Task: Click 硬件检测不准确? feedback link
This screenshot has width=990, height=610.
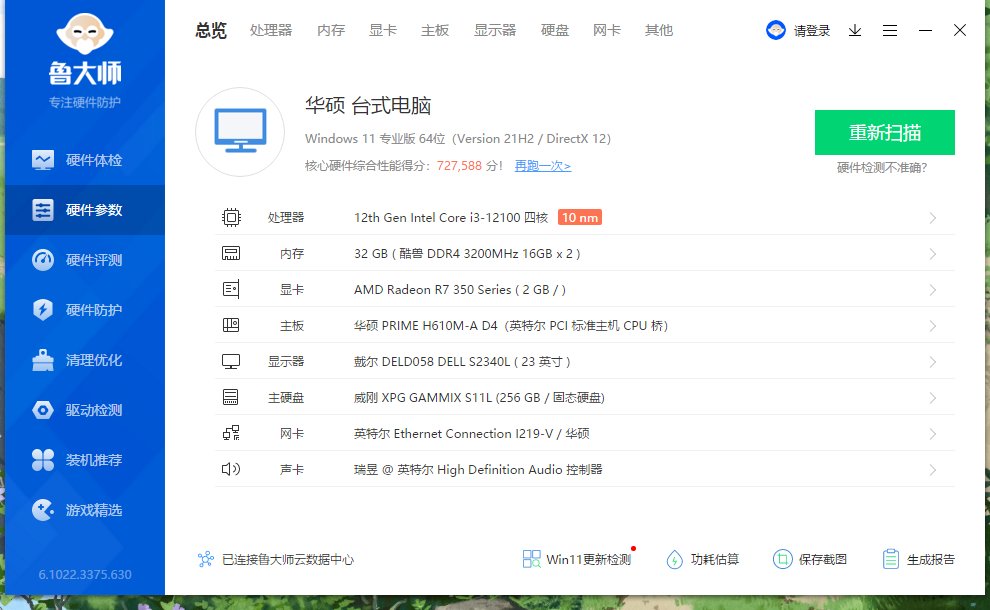Action: (882, 167)
